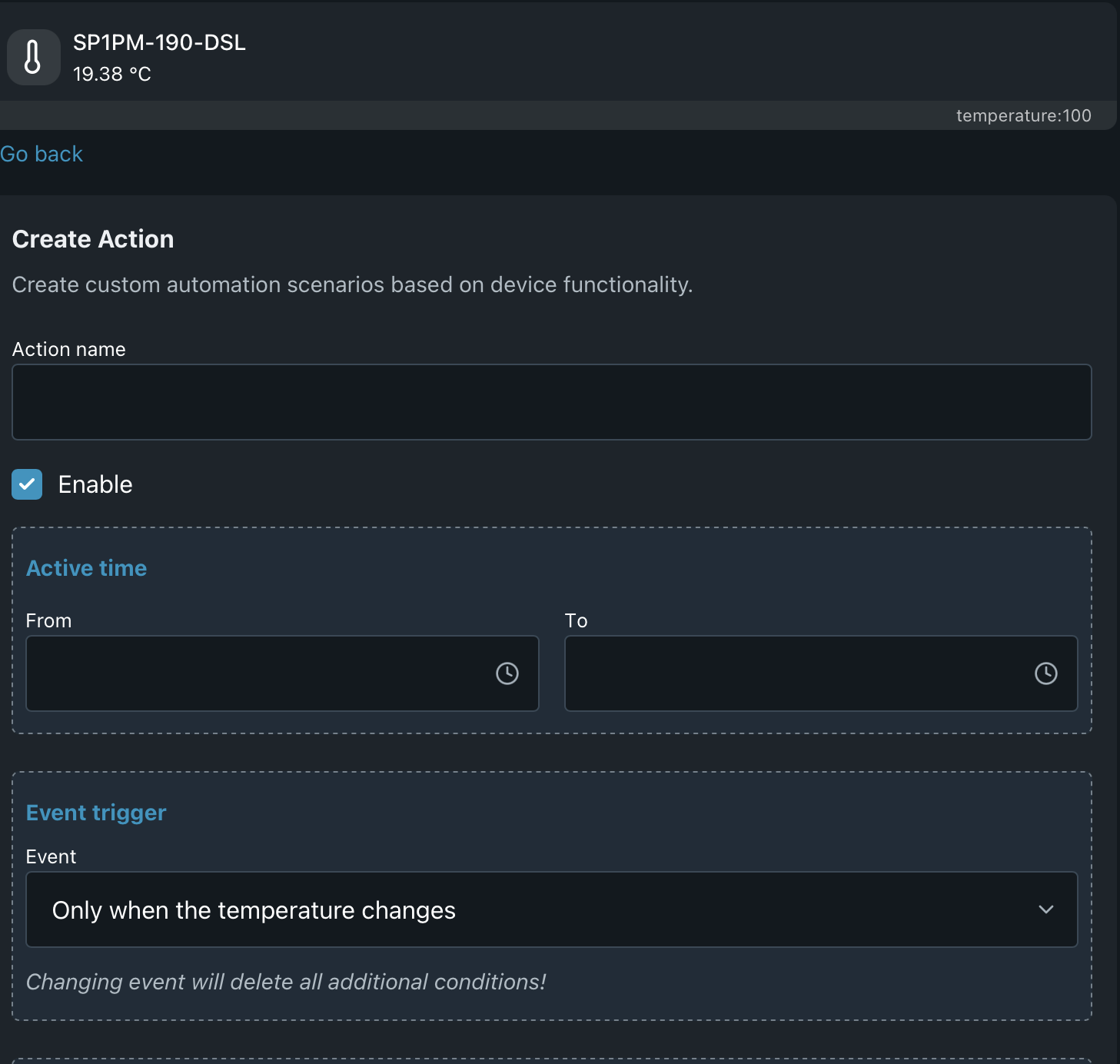Focus the Action name input field
The width and height of the screenshot is (1120, 1064).
[x=551, y=402]
